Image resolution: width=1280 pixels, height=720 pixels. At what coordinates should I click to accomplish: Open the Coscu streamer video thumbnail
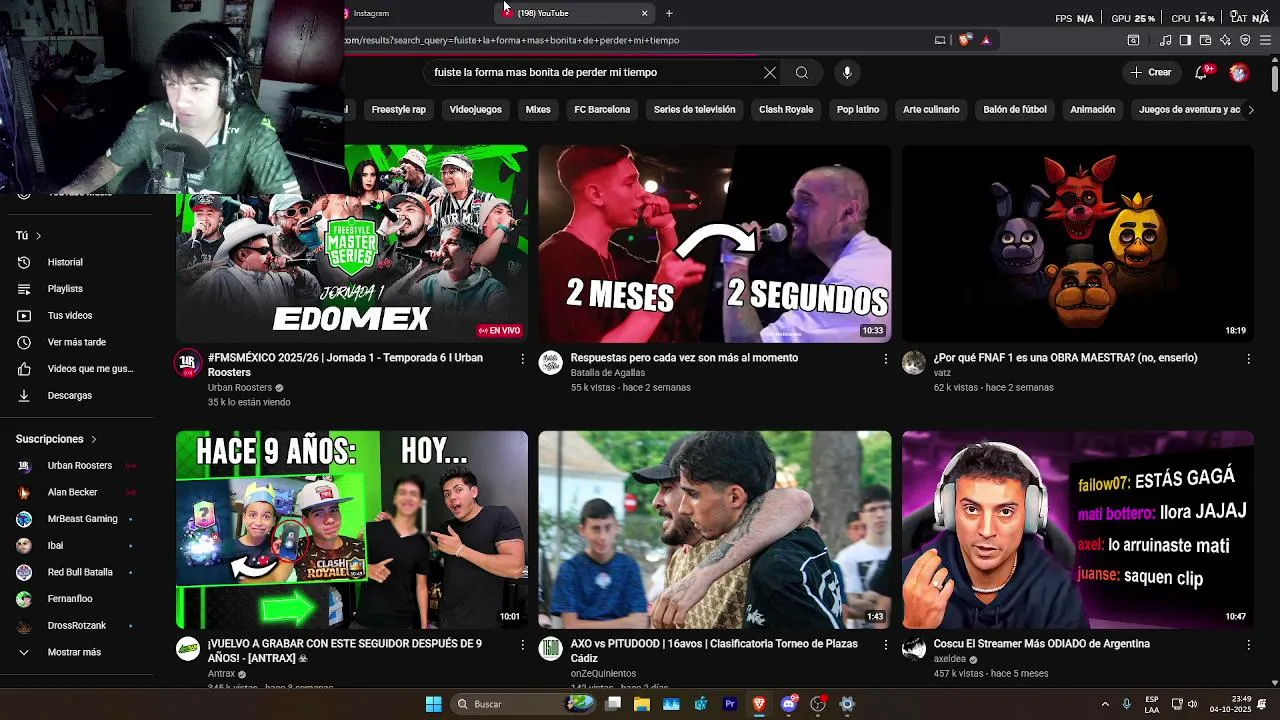tap(1078, 530)
